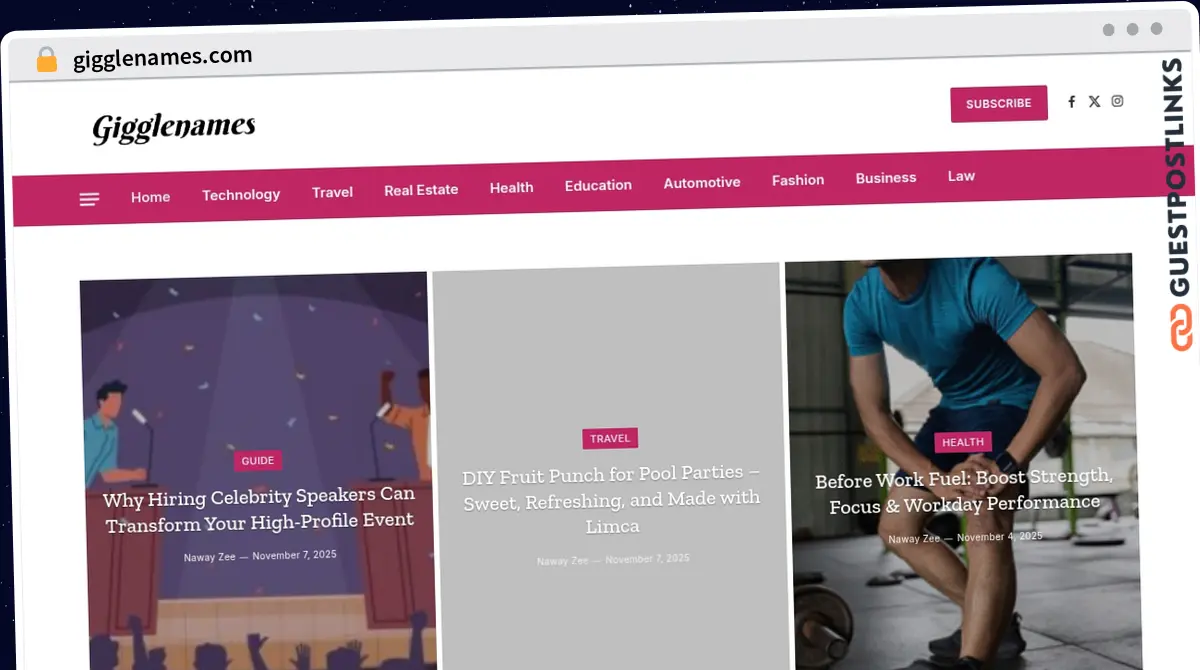Open the Instagram profile icon

(1117, 100)
